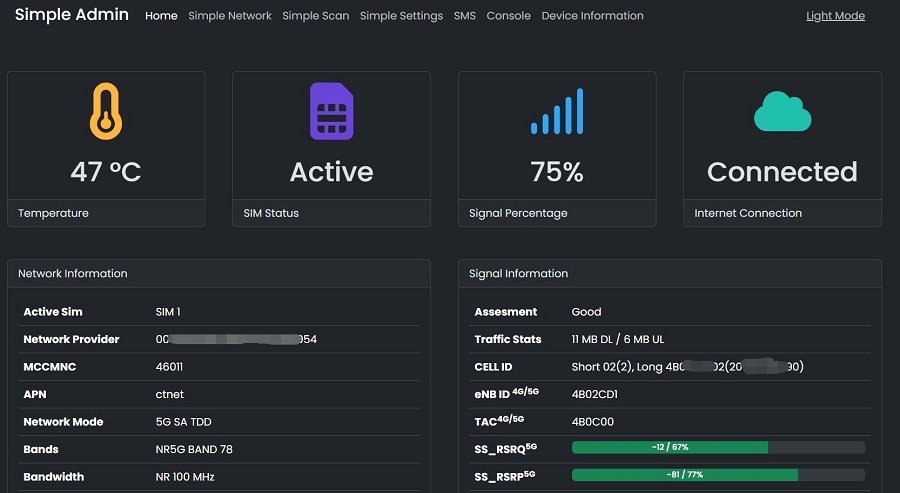Click the 75% signal percentage value
This screenshot has height=493, width=900.
(x=557, y=172)
